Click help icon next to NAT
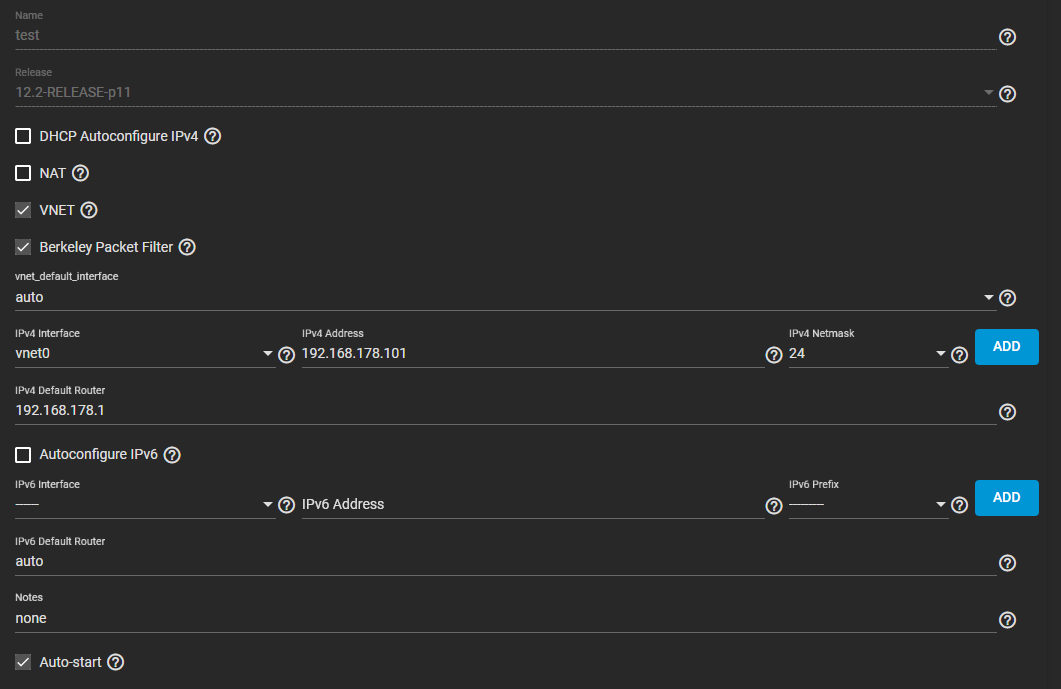 click(x=81, y=173)
